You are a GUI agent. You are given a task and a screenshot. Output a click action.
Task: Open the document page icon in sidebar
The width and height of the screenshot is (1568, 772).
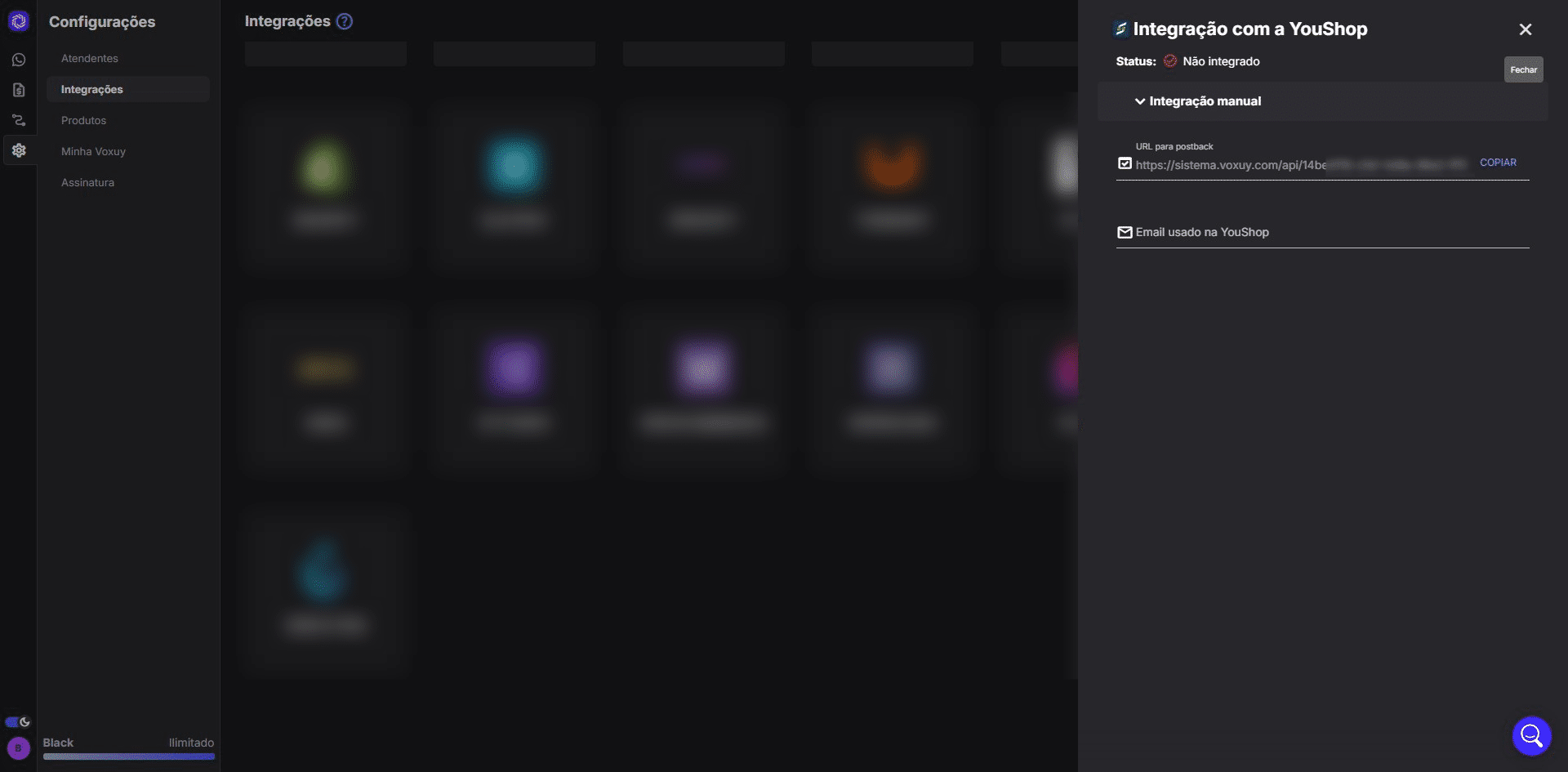(x=19, y=90)
